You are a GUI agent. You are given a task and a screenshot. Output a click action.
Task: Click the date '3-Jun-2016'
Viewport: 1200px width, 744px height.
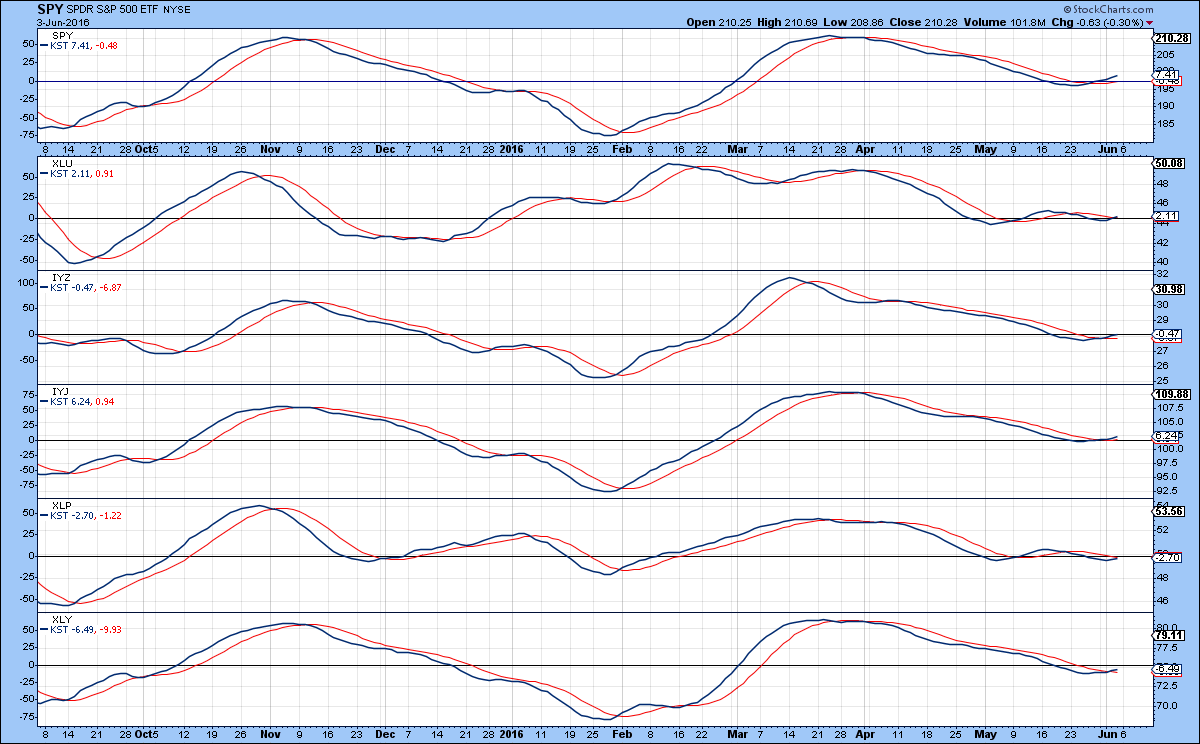click(62, 21)
